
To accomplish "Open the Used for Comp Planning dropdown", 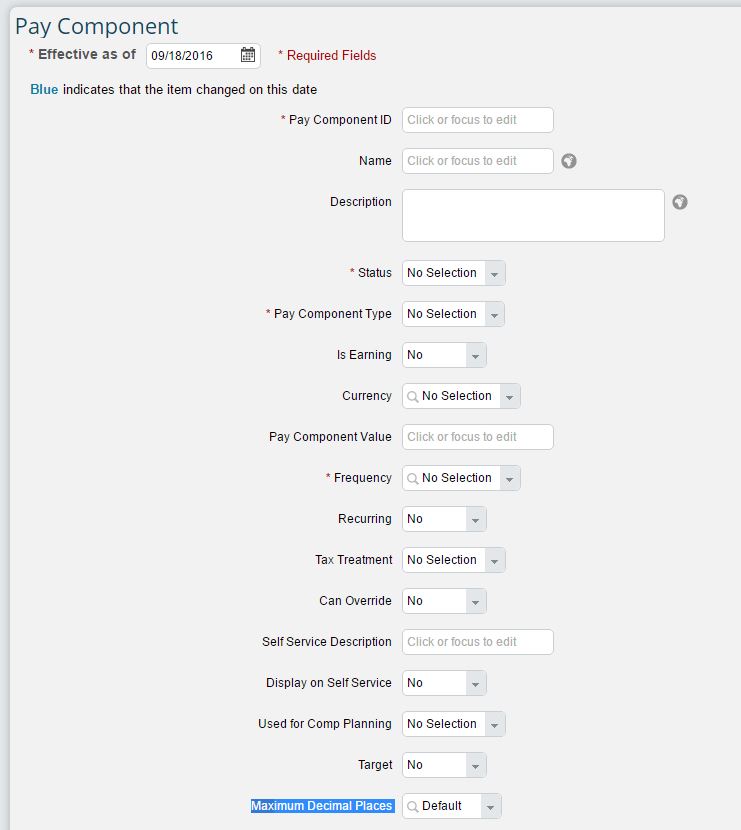I will click(x=495, y=724).
